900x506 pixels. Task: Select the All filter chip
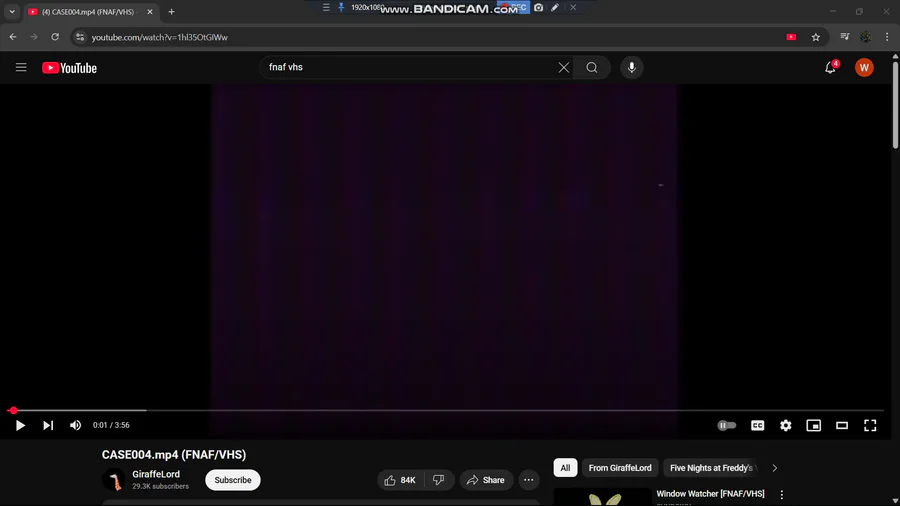click(565, 468)
